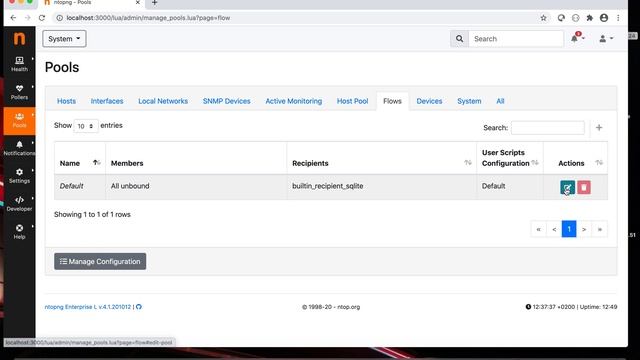Bookmark this page with the star icon

(x=543, y=18)
